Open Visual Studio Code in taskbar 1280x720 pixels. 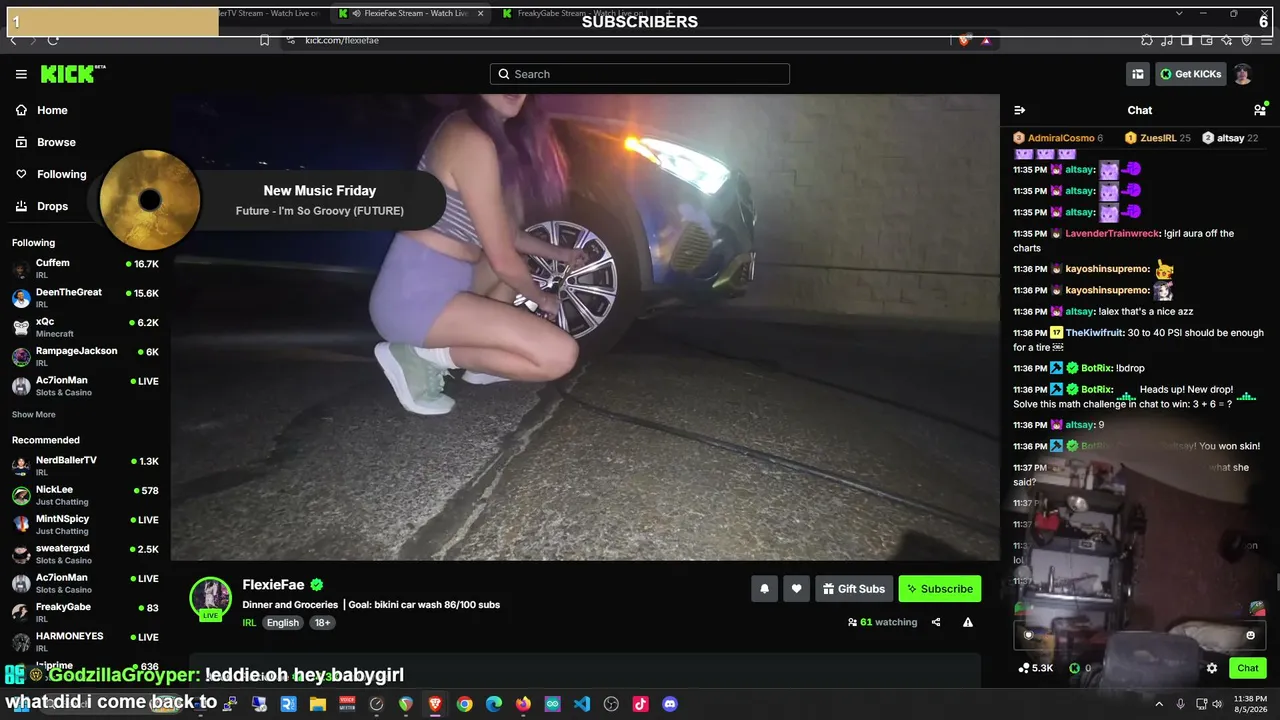coord(582,704)
